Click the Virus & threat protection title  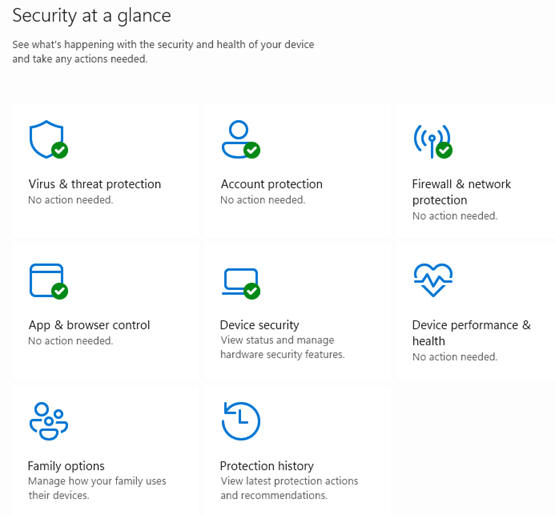95,184
